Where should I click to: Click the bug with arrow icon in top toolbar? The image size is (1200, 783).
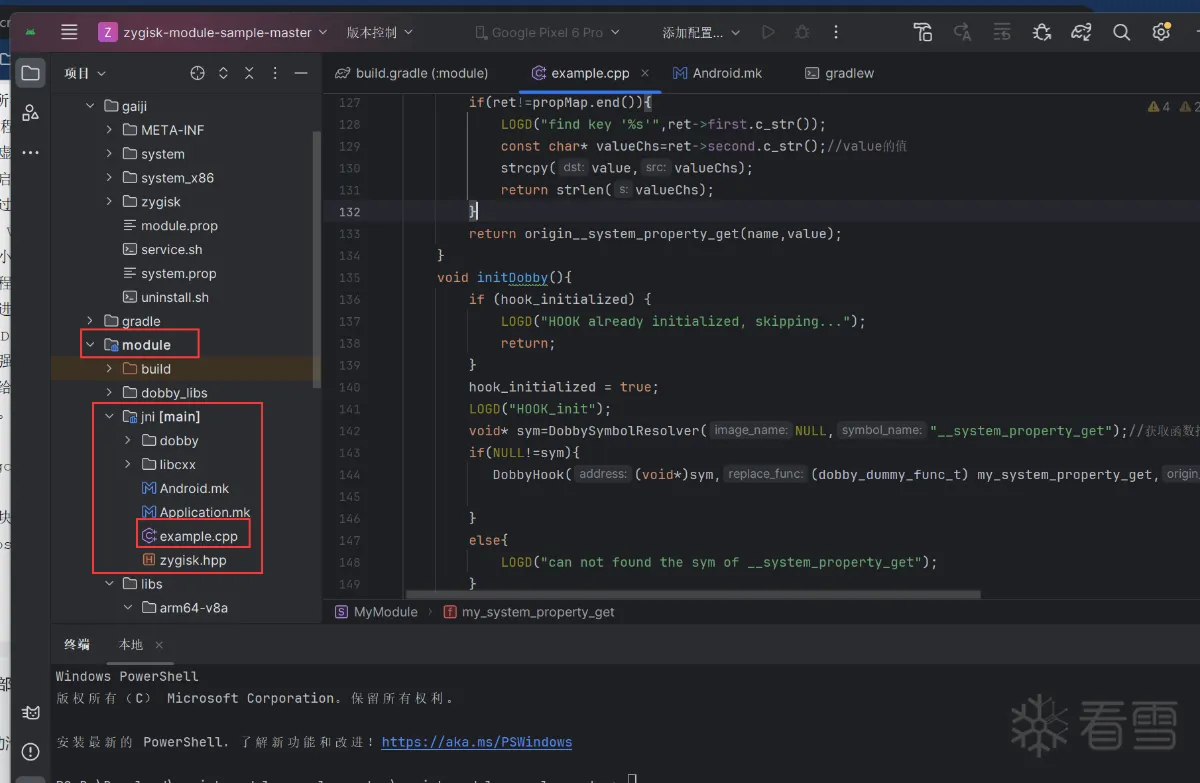1042,32
